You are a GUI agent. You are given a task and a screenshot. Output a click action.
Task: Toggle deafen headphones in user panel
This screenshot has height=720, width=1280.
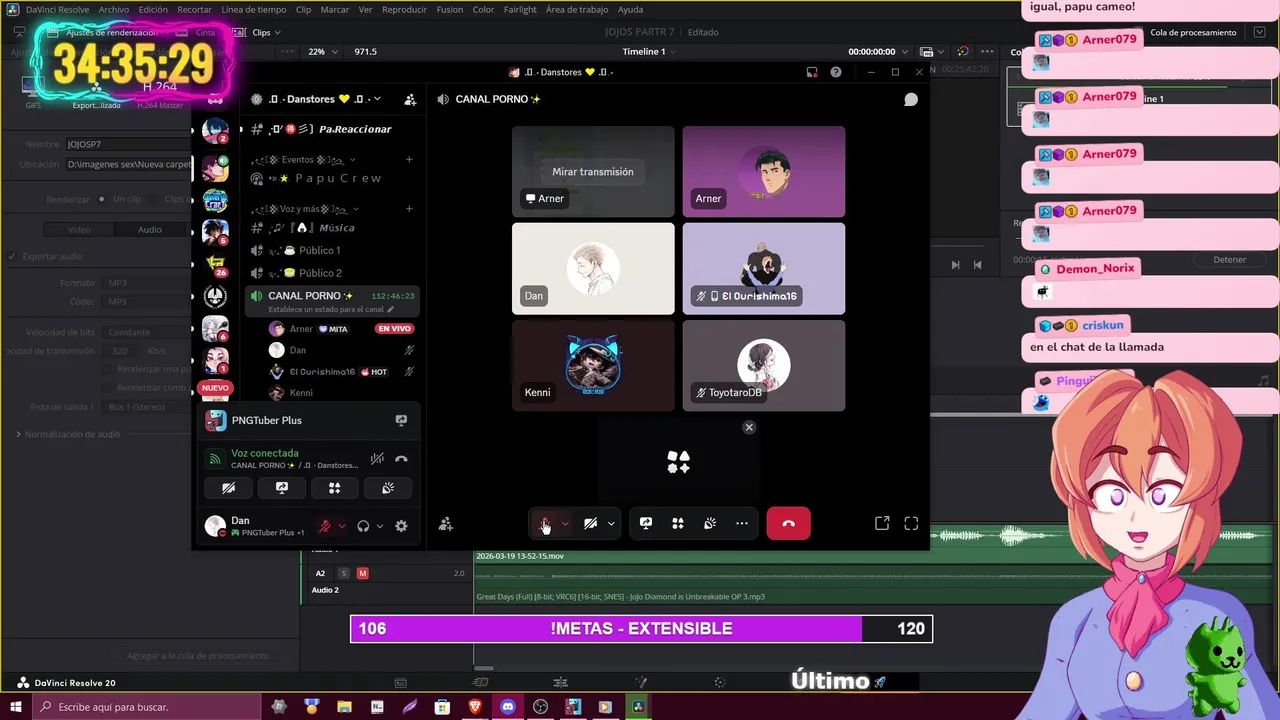click(363, 526)
